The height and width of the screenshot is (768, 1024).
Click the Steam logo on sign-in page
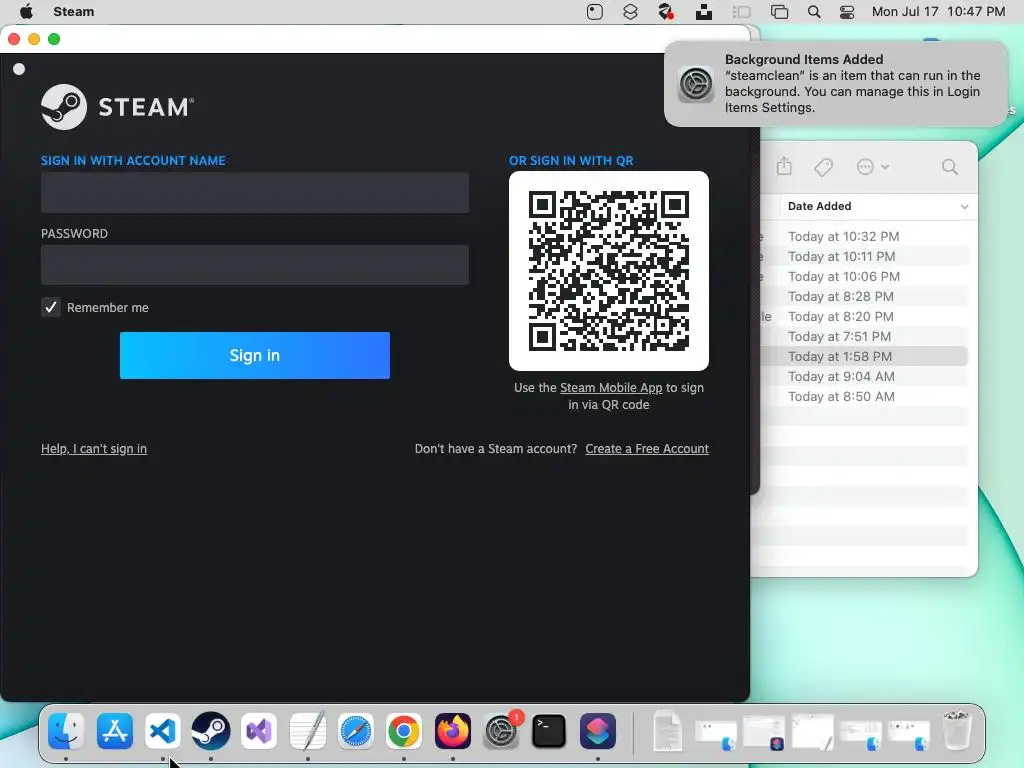coord(118,107)
